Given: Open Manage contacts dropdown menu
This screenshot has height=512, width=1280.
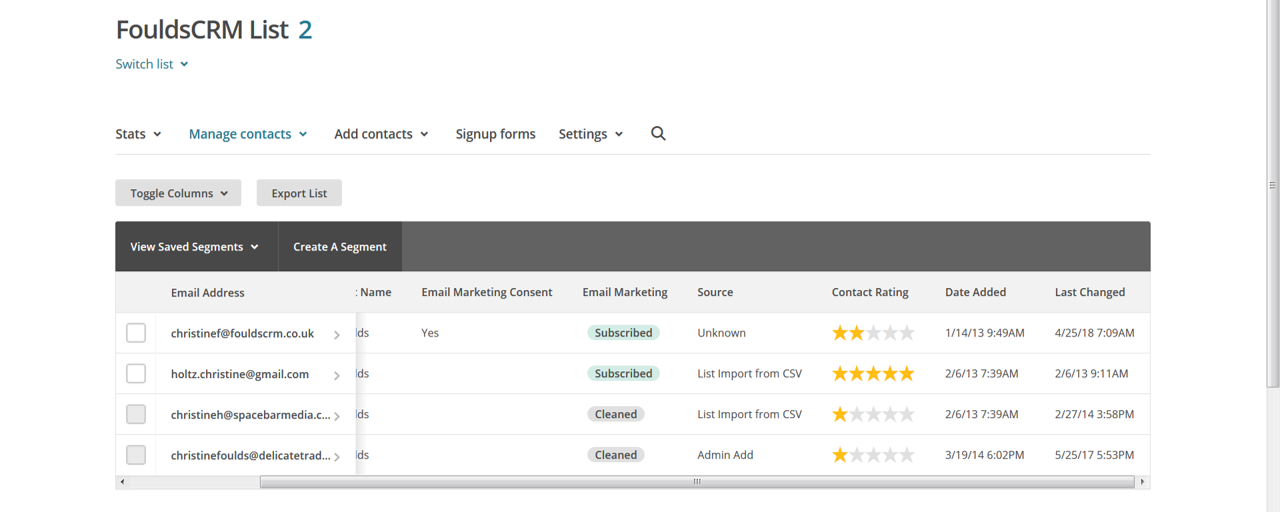Looking at the screenshot, I should (x=248, y=134).
